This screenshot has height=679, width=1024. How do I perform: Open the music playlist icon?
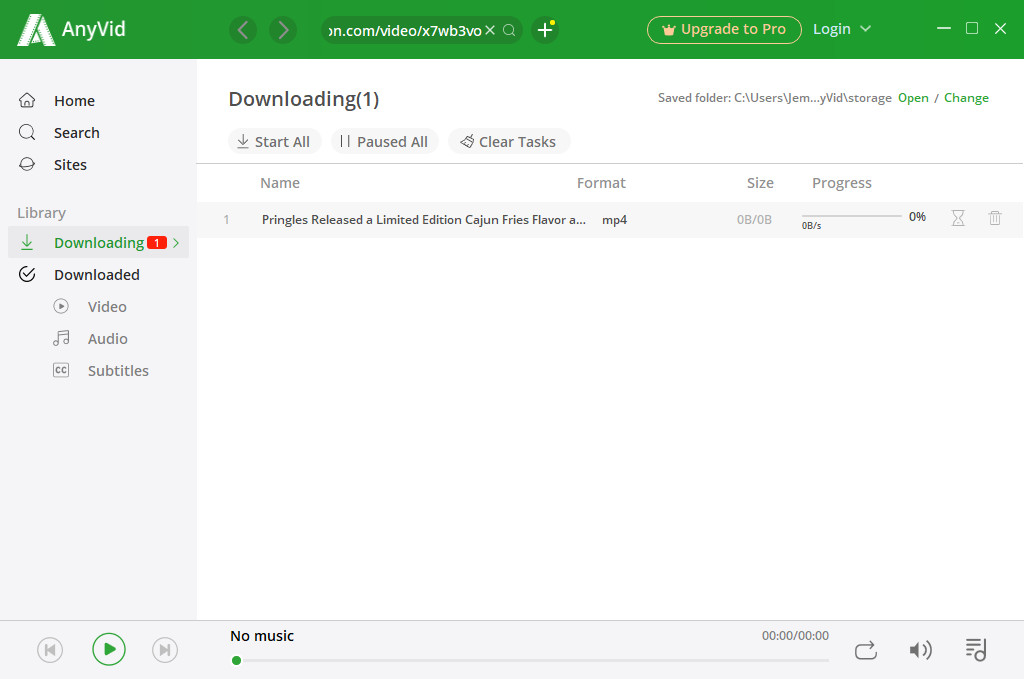click(x=976, y=650)
